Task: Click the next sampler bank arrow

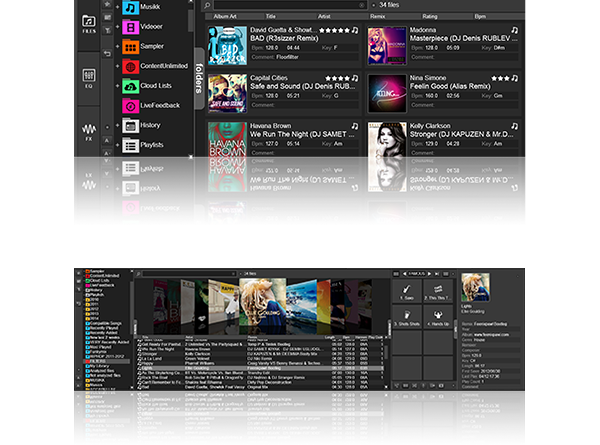Action: tap(429, 274)
